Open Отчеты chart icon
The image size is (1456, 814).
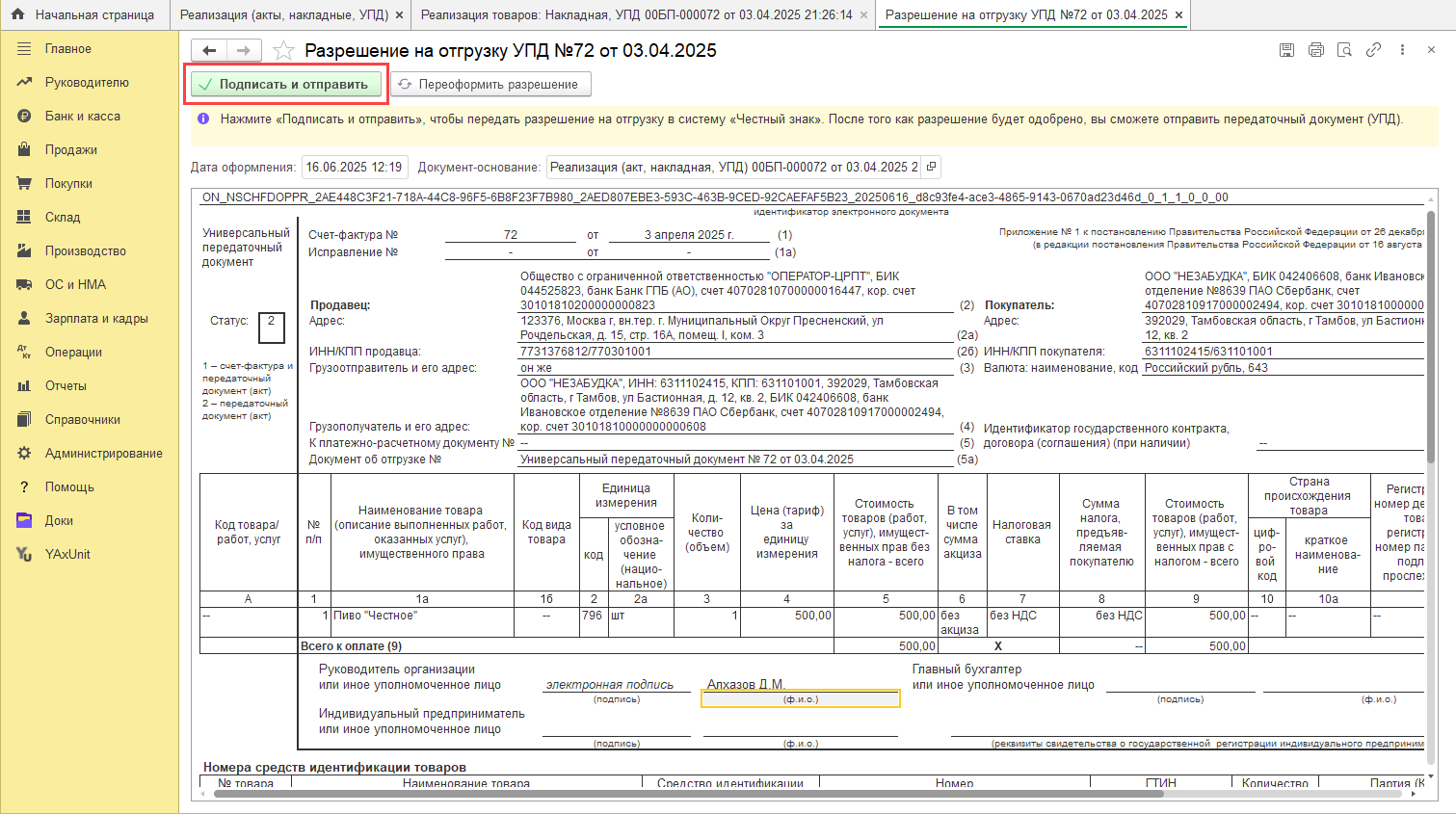pyautogui.click(x=24, y=385)
